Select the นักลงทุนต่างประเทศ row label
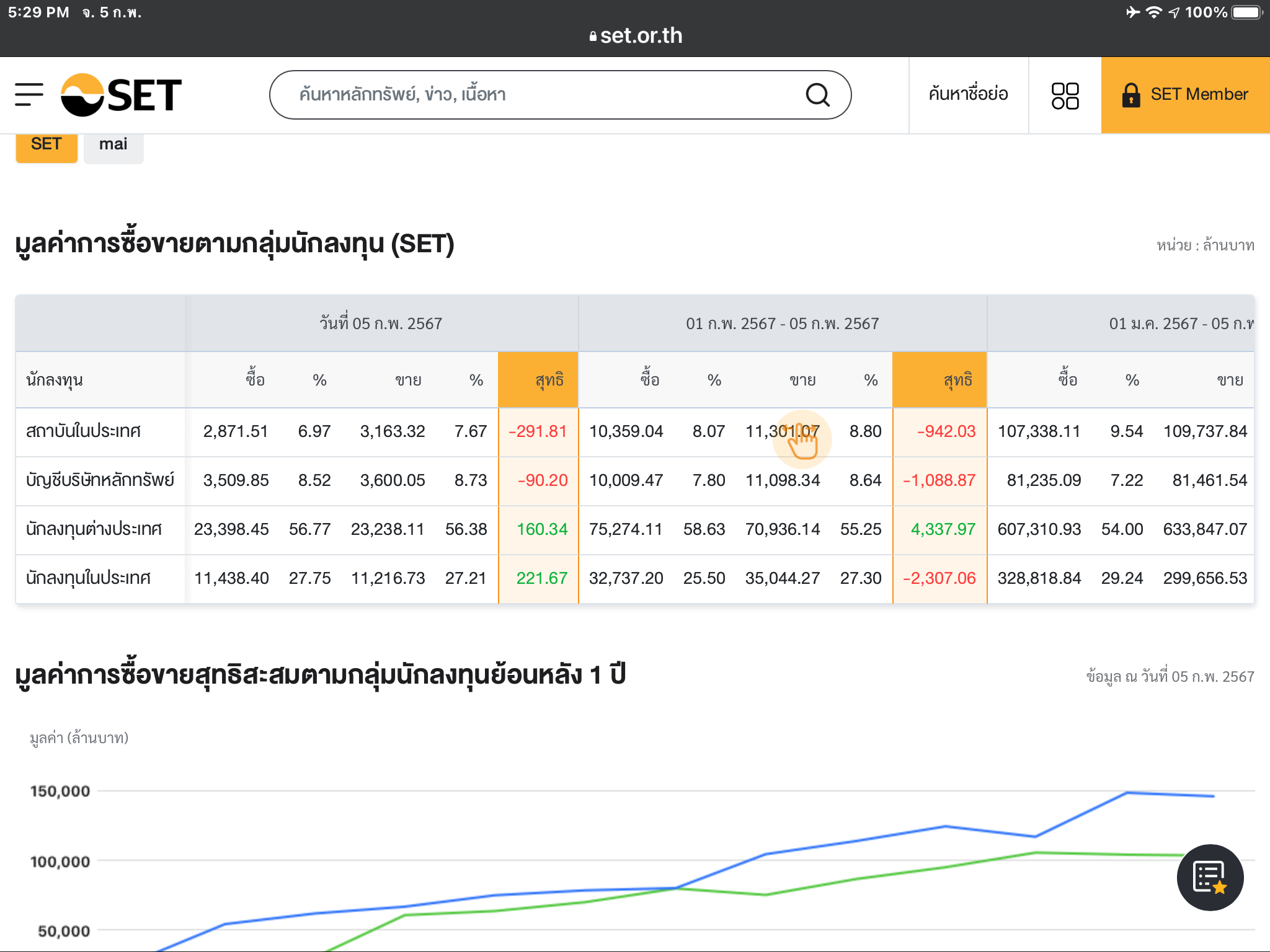 coord(94,529)
